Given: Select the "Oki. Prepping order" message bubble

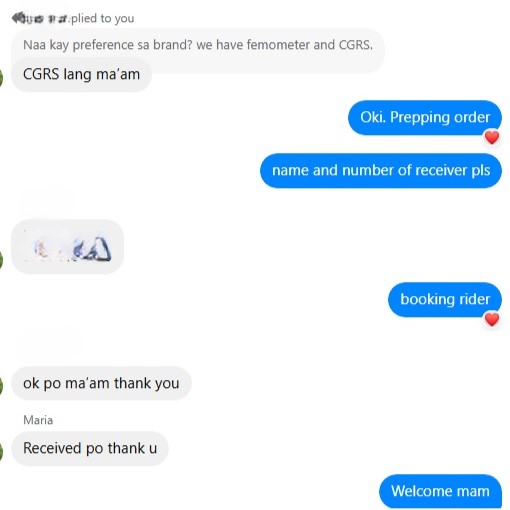Looking at the screenshot, I should pyautogui.click(x=425, y=117).
